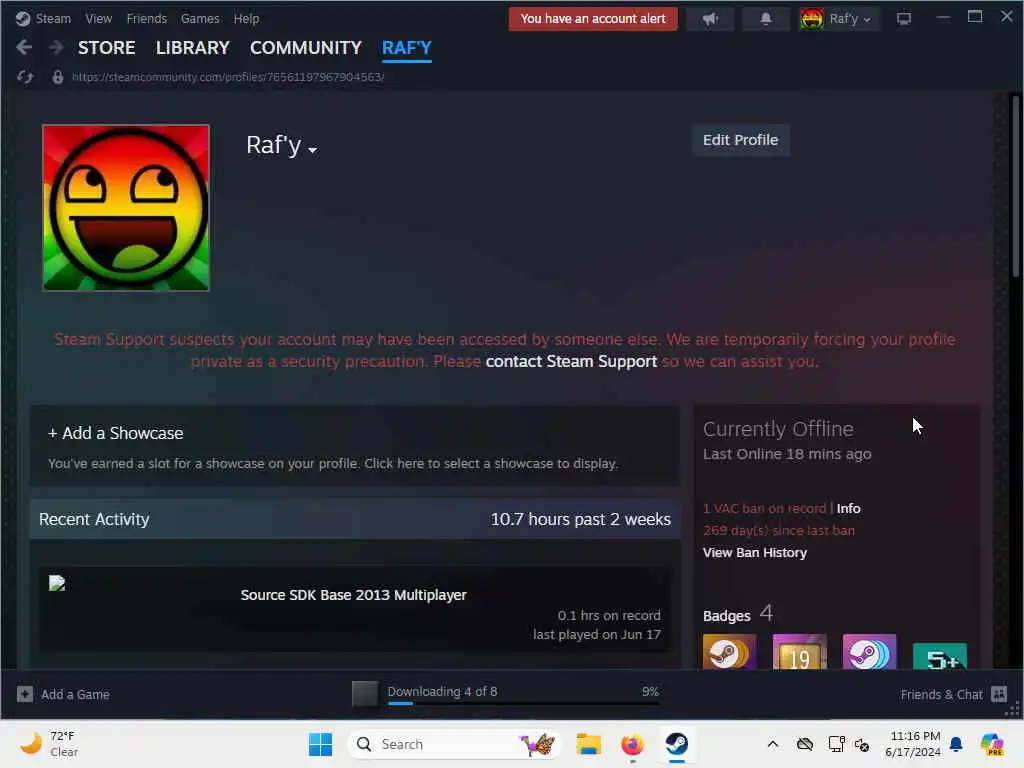Image resolution: width=1024 pixels, height=768 pixels.
Task: Open the Friends menu
Action: (x=147, y=18)
